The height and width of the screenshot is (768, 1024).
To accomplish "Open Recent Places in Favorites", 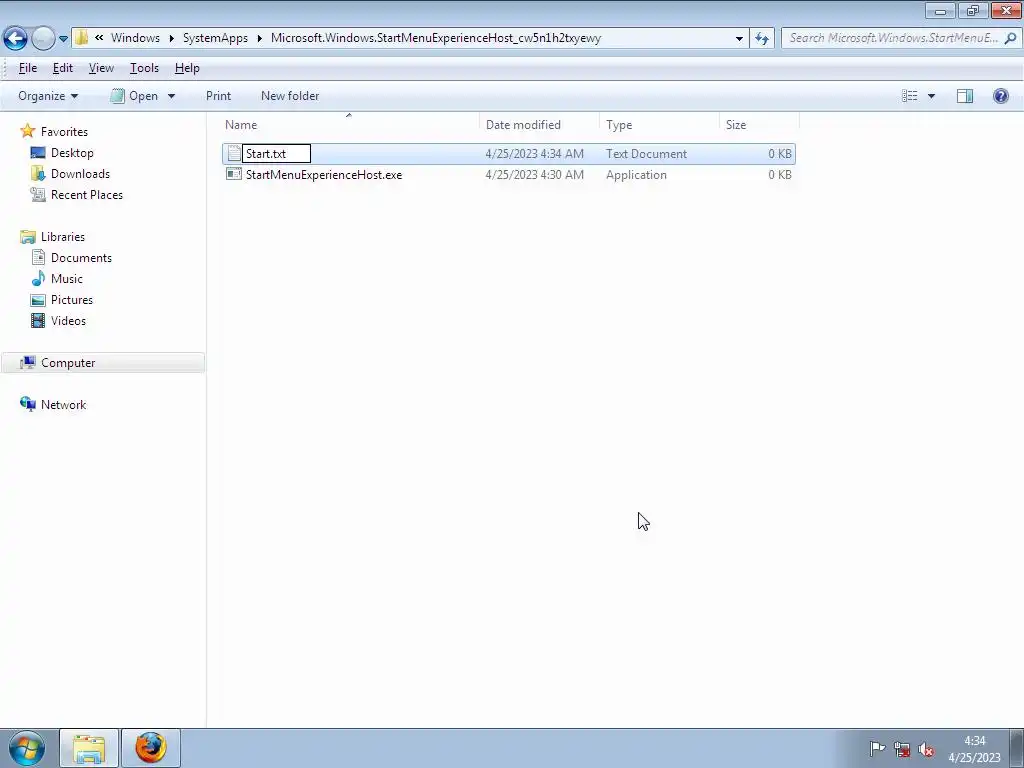I will 87,195.
